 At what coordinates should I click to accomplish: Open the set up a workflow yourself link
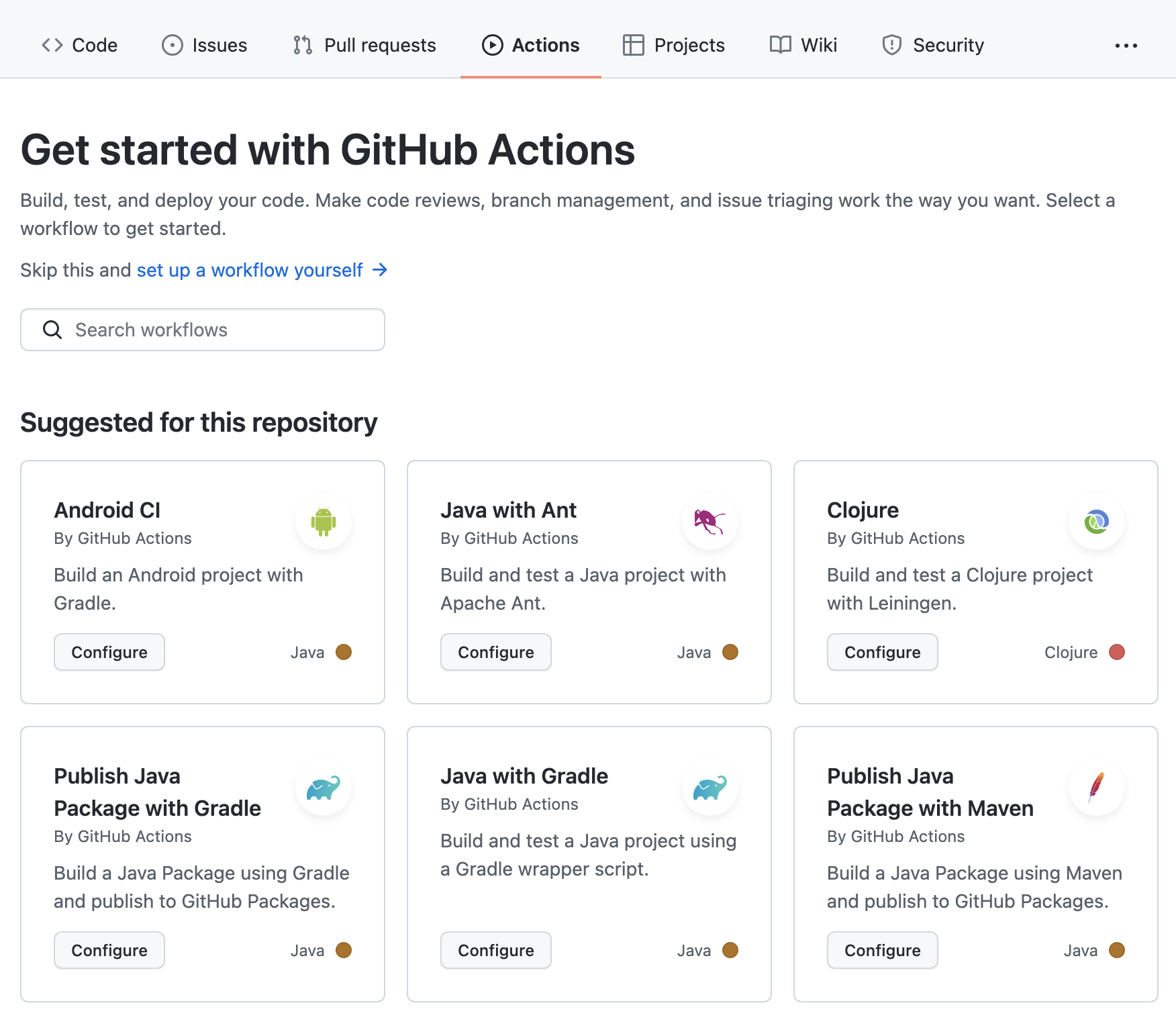249,270
